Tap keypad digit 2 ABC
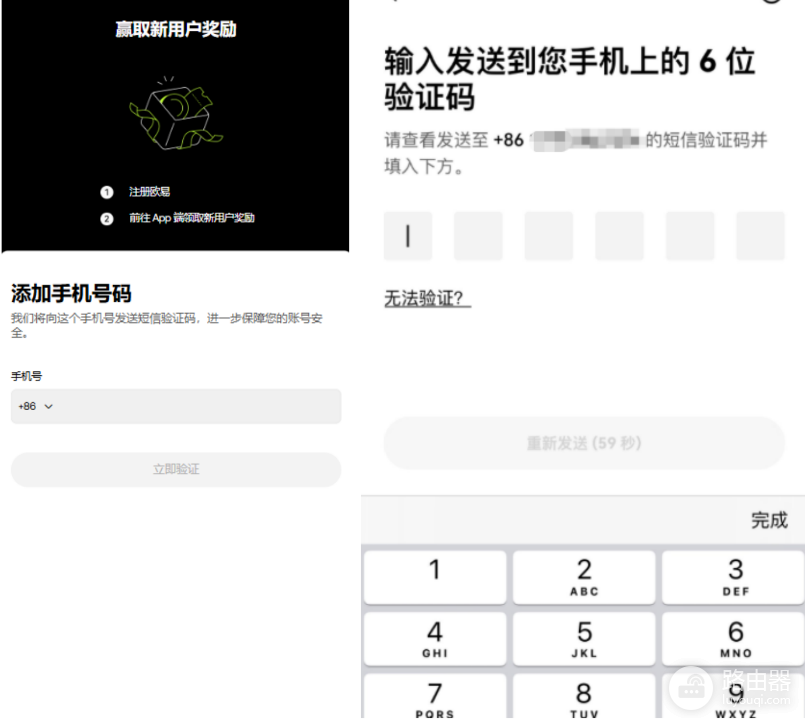809x728 pixels. (584, 577)
